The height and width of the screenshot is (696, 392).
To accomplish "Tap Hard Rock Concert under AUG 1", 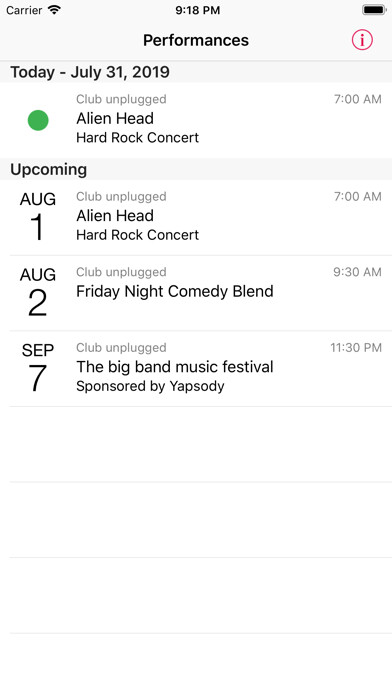I will pos(138,235).
